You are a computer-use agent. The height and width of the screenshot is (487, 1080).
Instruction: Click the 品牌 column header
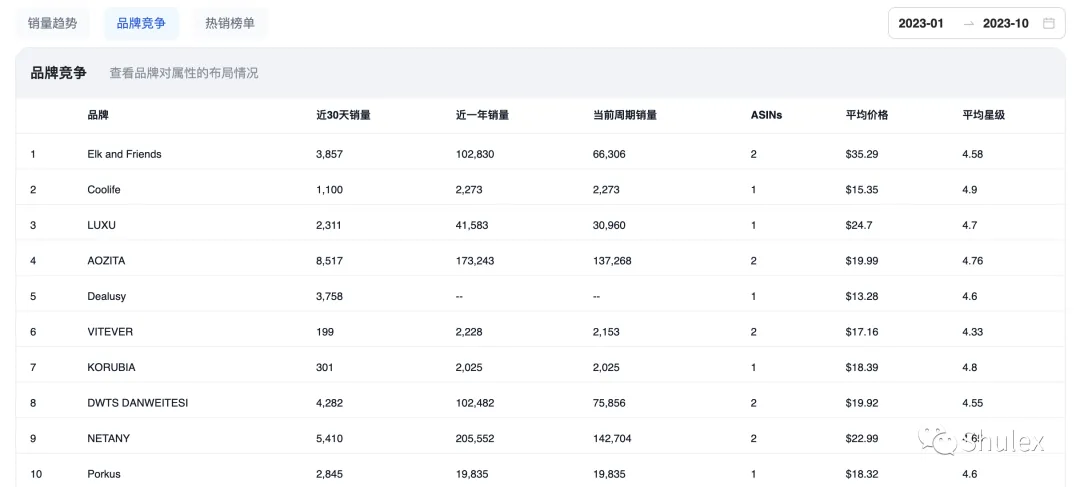(98, 115)
